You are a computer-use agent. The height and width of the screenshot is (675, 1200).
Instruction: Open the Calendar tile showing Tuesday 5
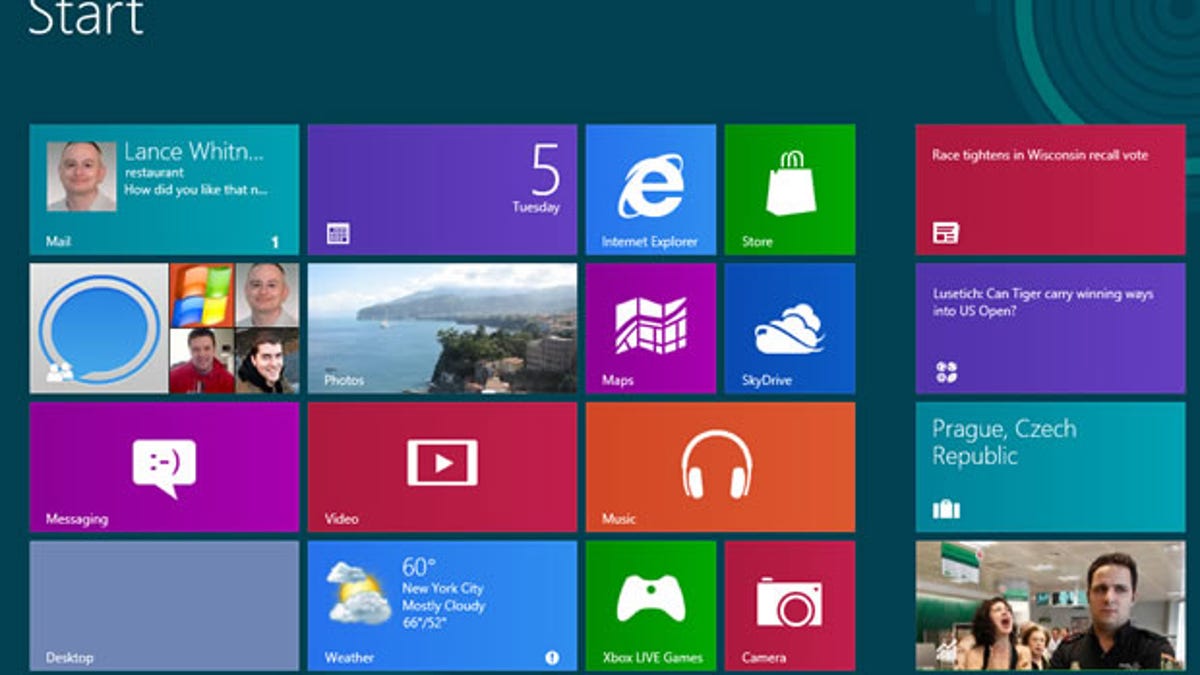coord(442,189)
